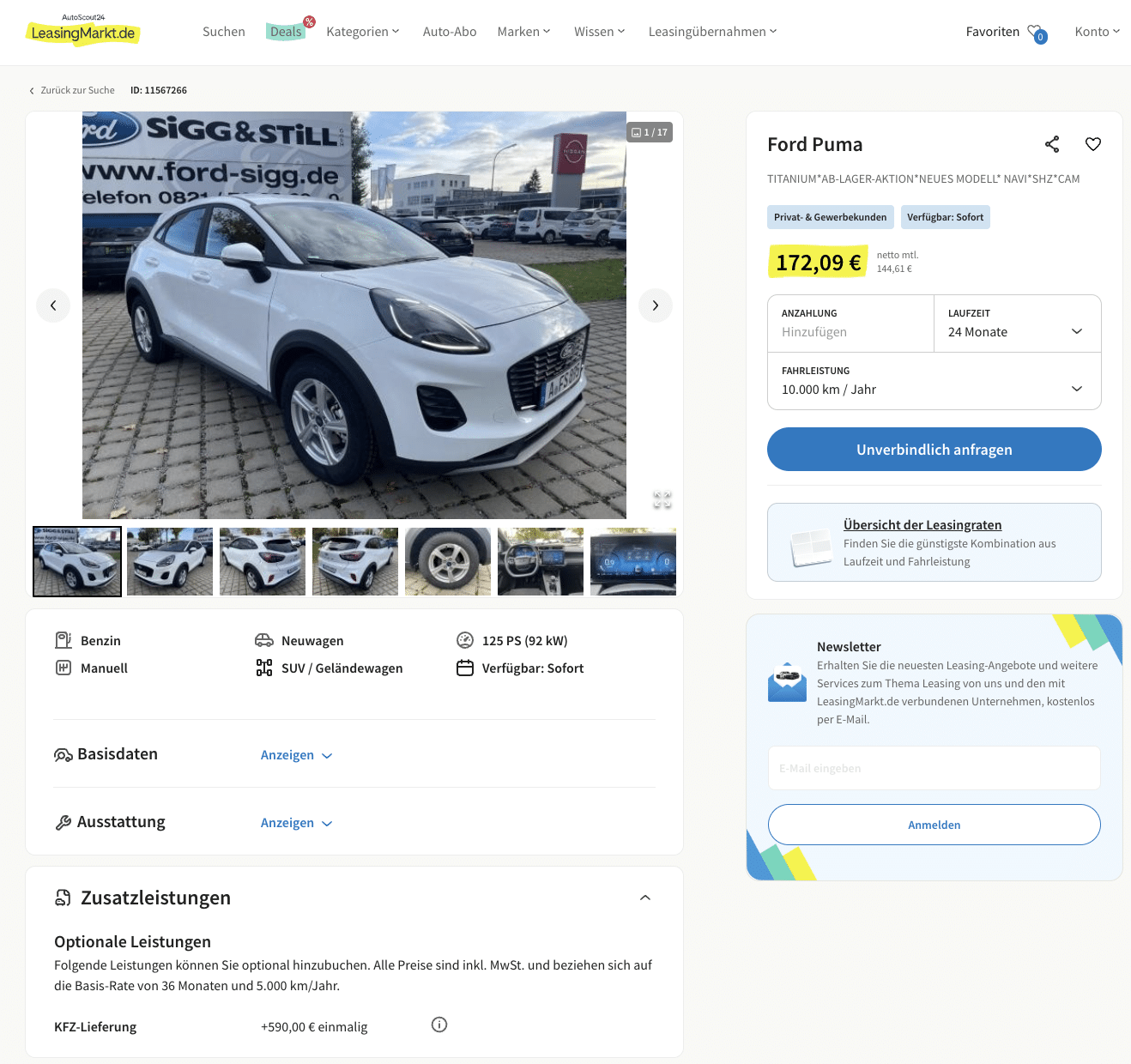Viewport: 1131px width, 1064px height.
Task: Click the photo counter badge 1 / 17
Action: (x=650, y=132)
